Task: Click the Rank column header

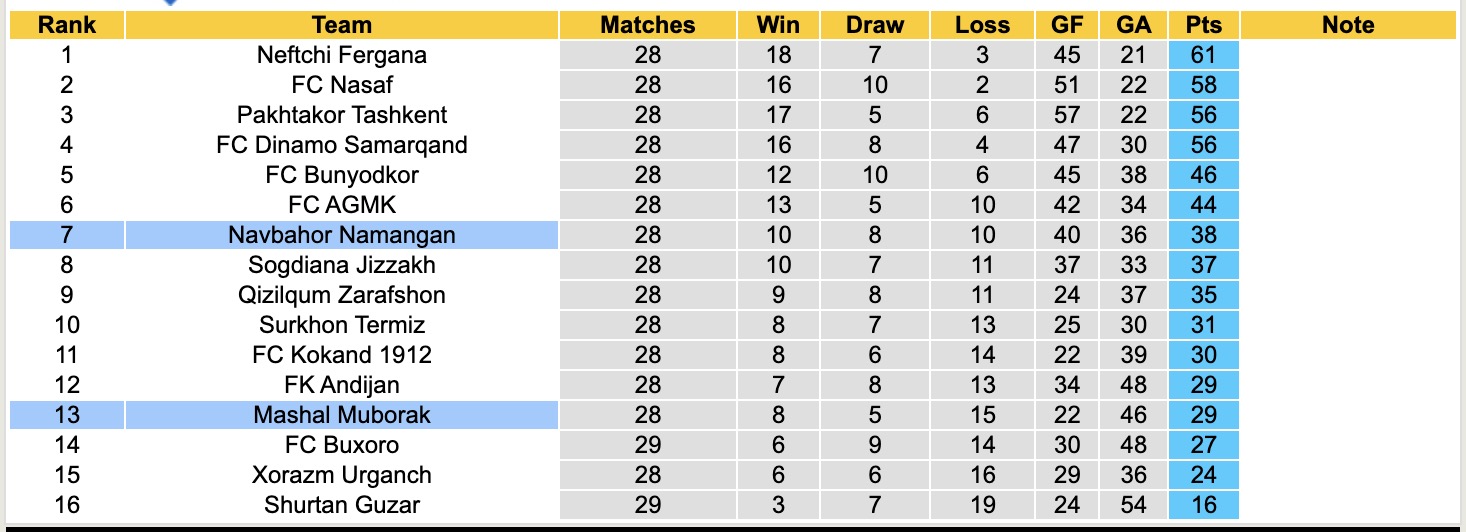Action: click(67, 25)
